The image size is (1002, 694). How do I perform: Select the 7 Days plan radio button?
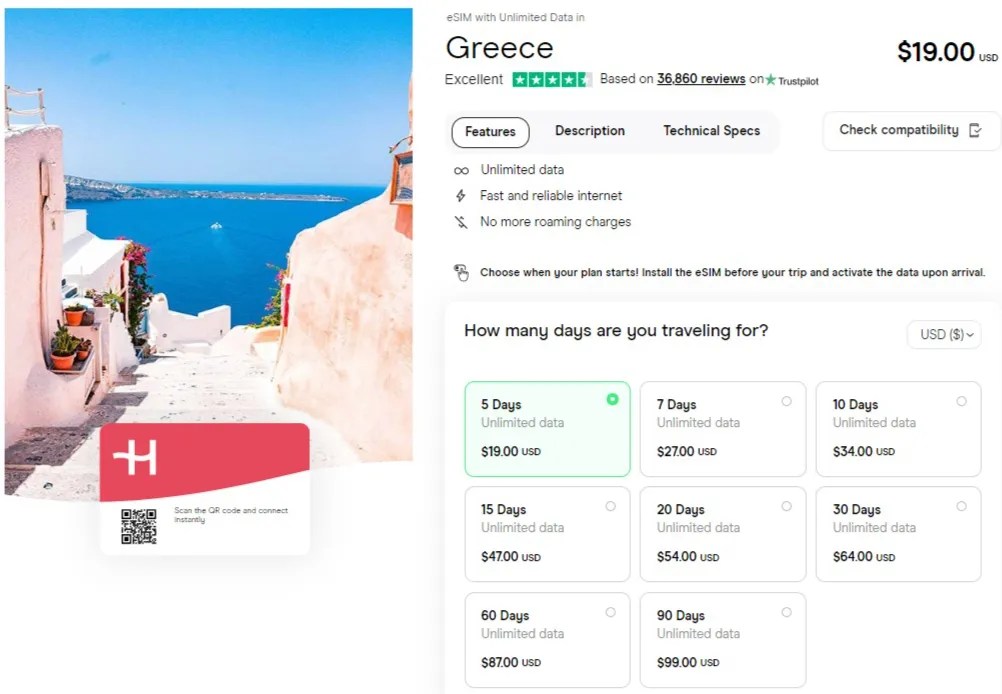click(787, 399)
